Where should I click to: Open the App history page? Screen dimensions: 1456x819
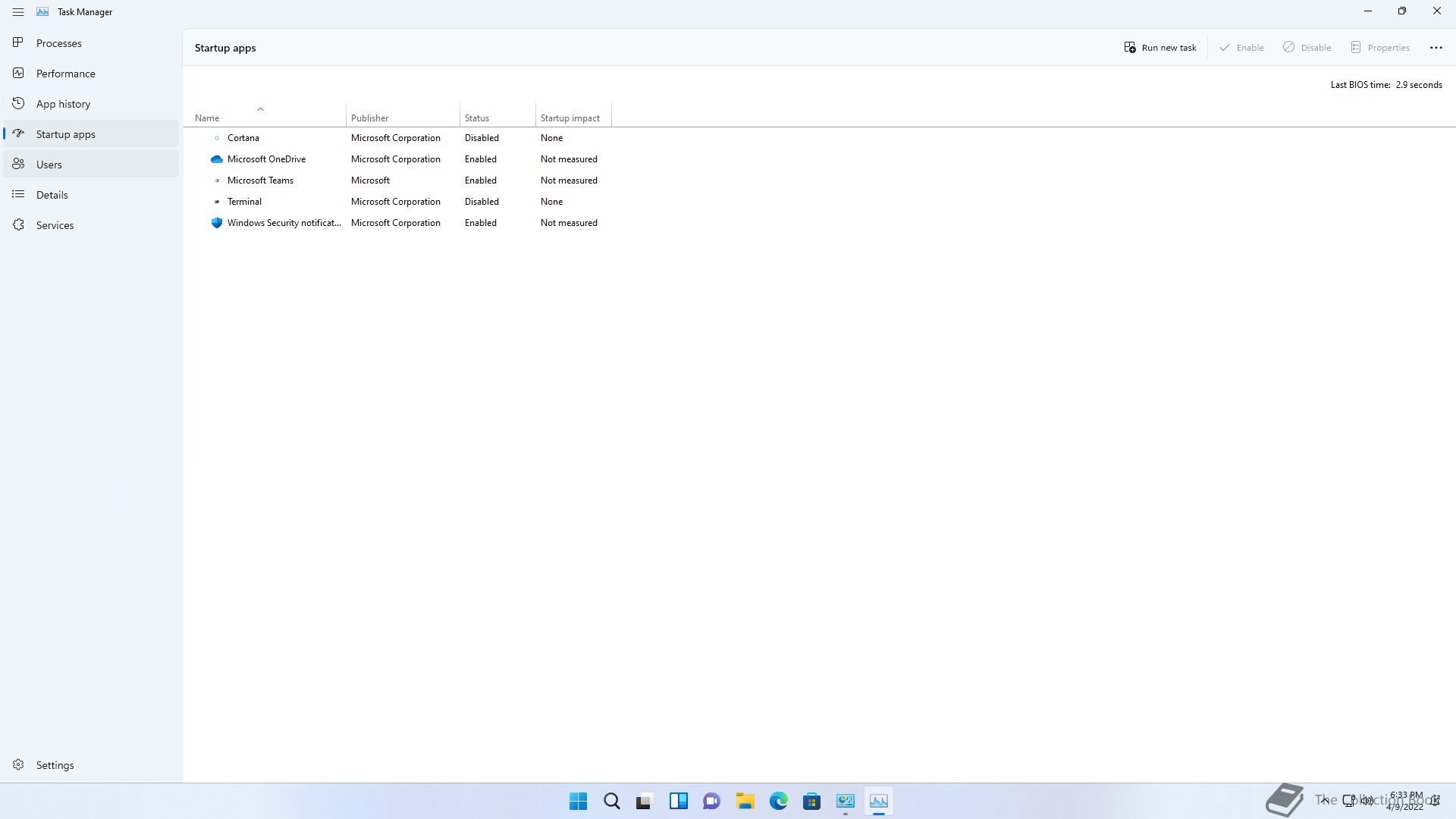click(91, 104)
